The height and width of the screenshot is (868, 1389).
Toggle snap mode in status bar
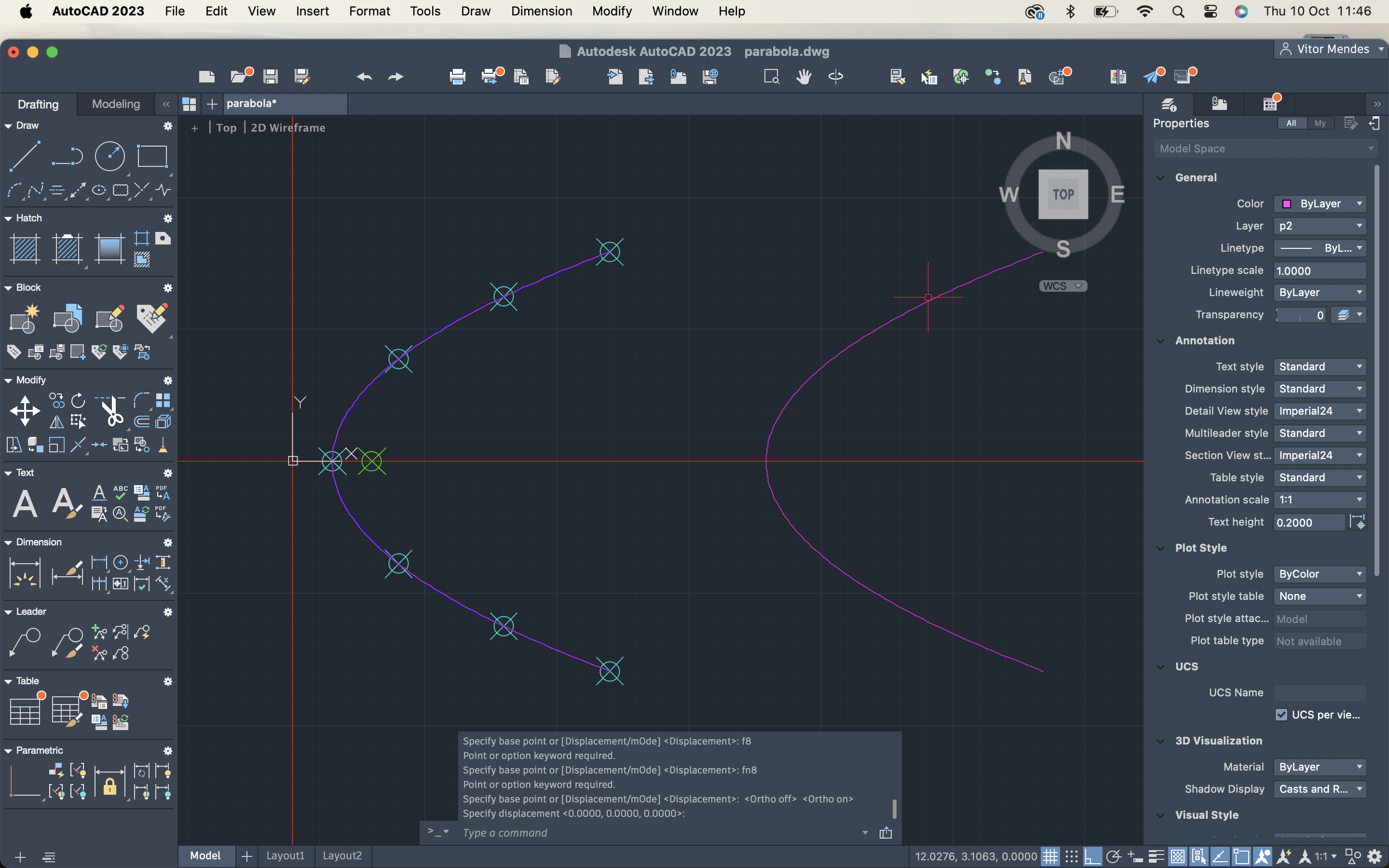(1071, 856)
